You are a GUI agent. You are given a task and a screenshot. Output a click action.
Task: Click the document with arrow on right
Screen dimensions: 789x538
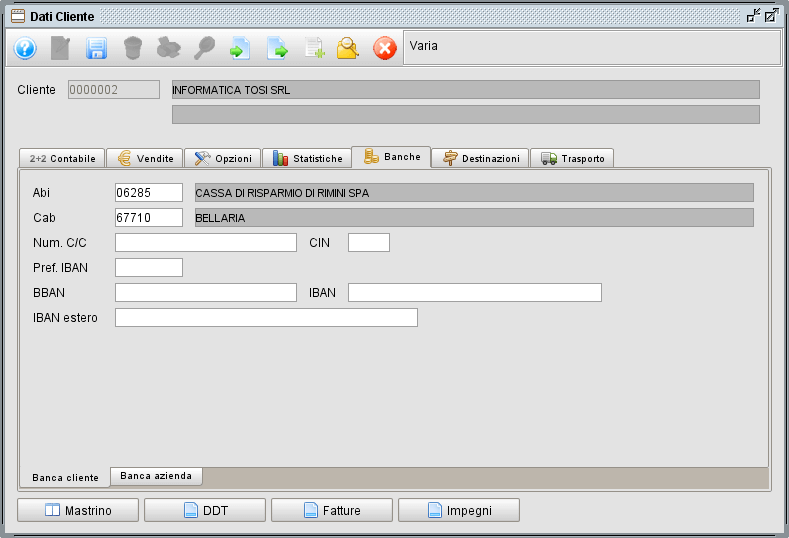point(277,48)
